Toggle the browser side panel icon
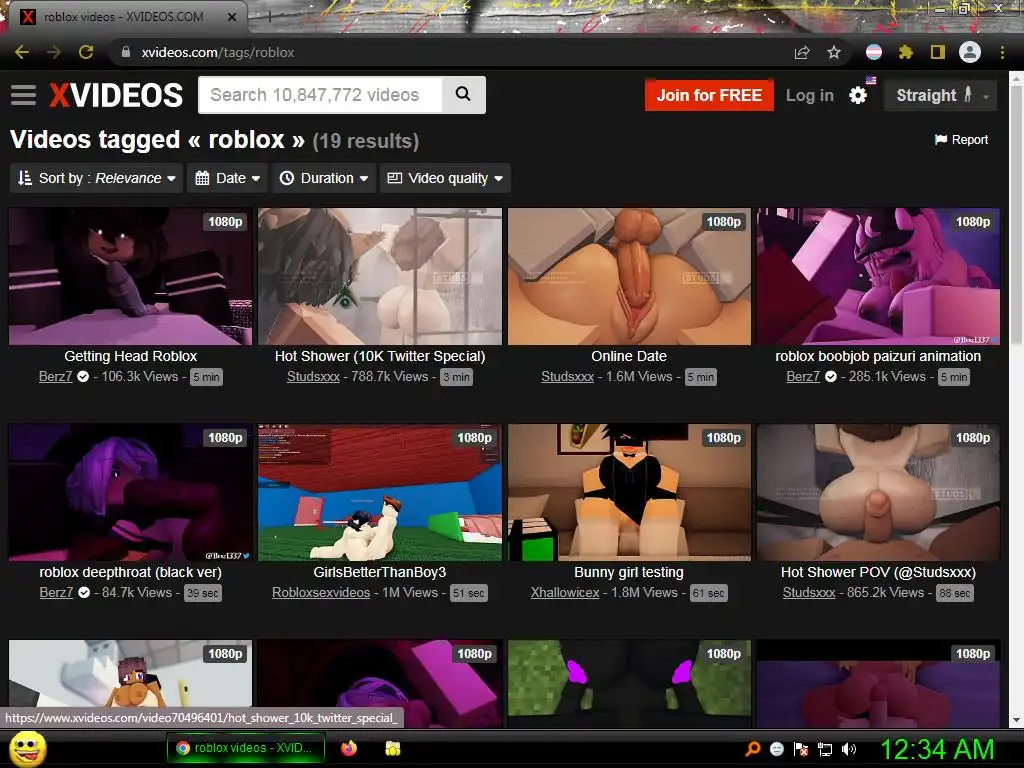1024x768 pixels. (938, 52)
